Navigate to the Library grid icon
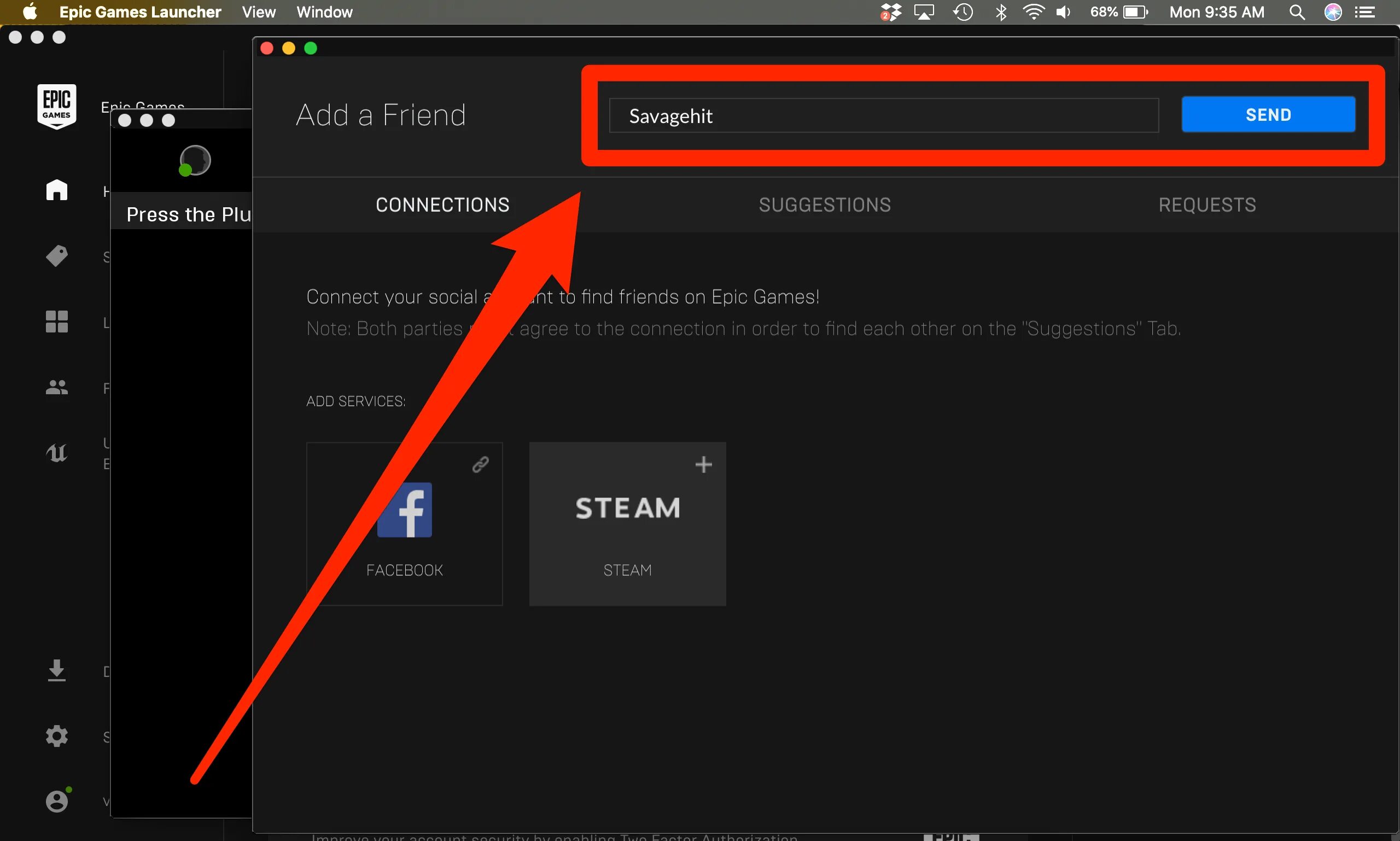 pyautogui.click(x=57, y=322)
